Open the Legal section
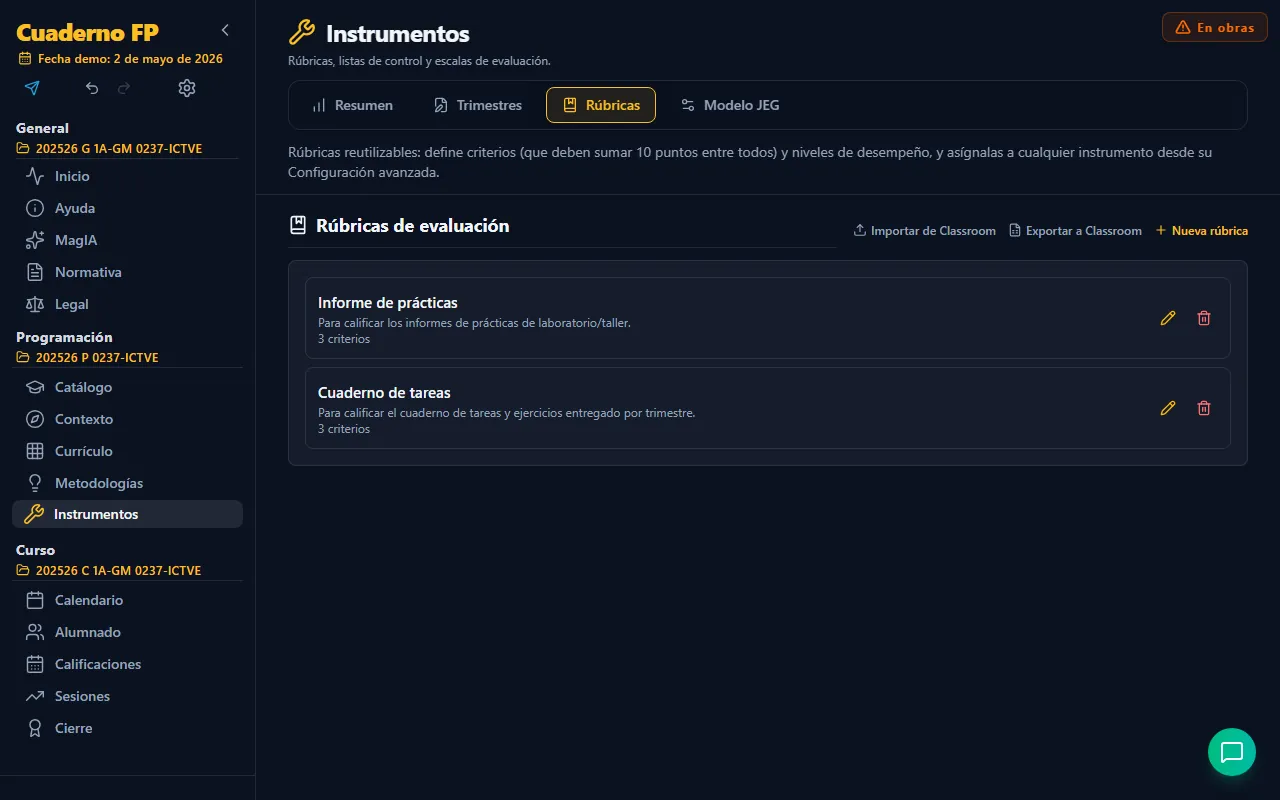This screenshot has width=1280, height=800. [127, 304]
